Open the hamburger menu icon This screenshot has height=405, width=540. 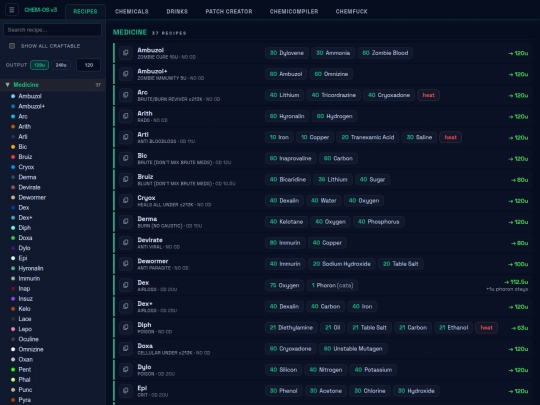11,10
